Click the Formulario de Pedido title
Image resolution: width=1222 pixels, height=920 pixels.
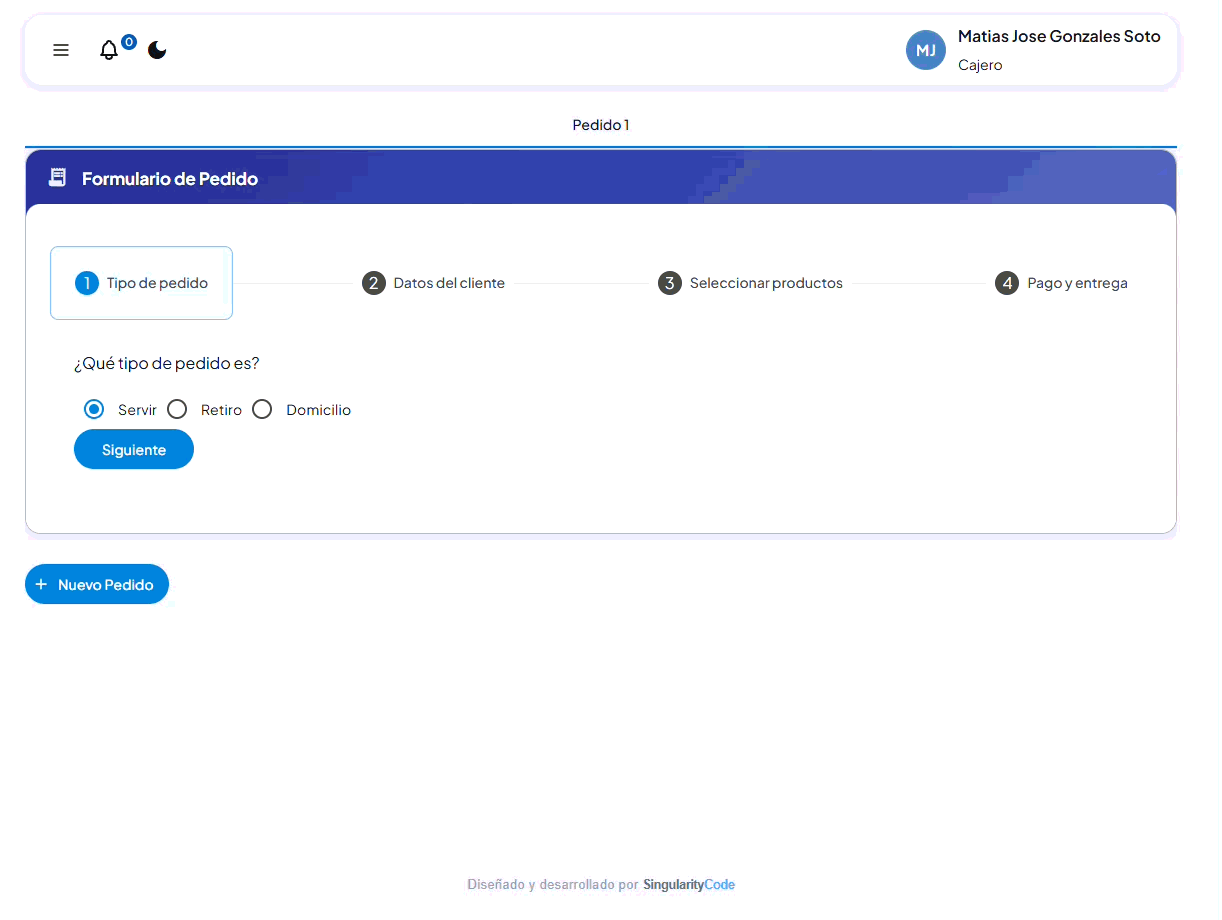click(170, 179)
